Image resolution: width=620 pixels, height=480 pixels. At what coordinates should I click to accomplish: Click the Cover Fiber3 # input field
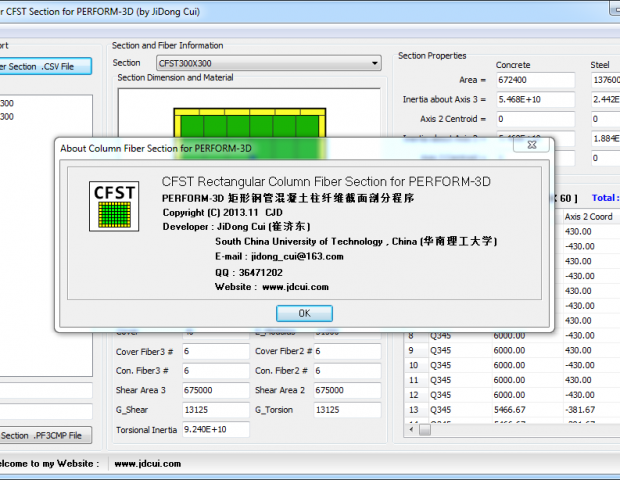(215, 352)
